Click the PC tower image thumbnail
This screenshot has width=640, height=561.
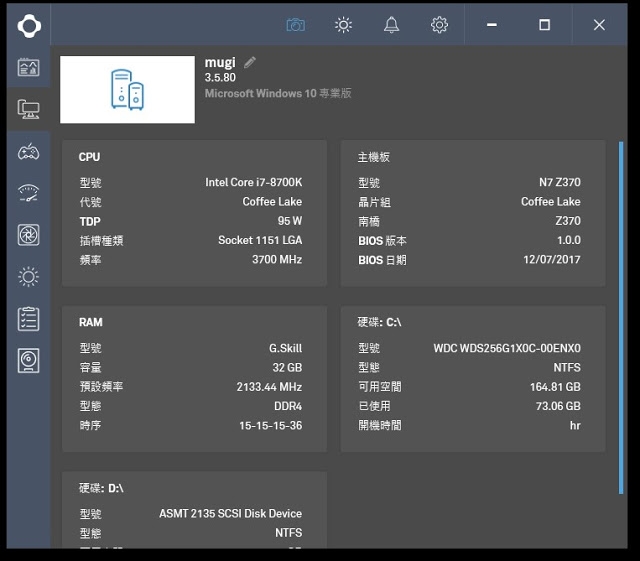pos(127,89)
